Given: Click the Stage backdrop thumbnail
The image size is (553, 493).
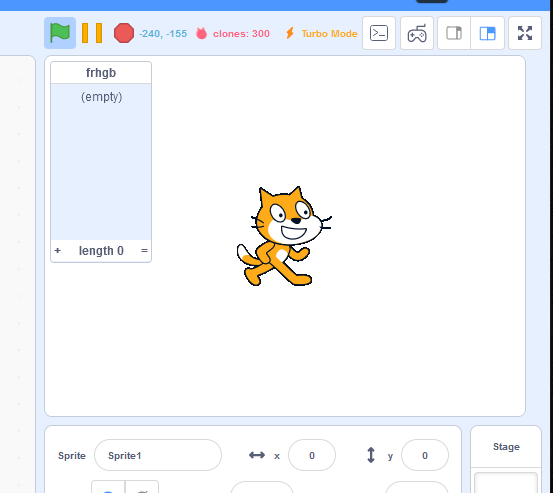Looking at the screenshot, I should coord(506,482).
